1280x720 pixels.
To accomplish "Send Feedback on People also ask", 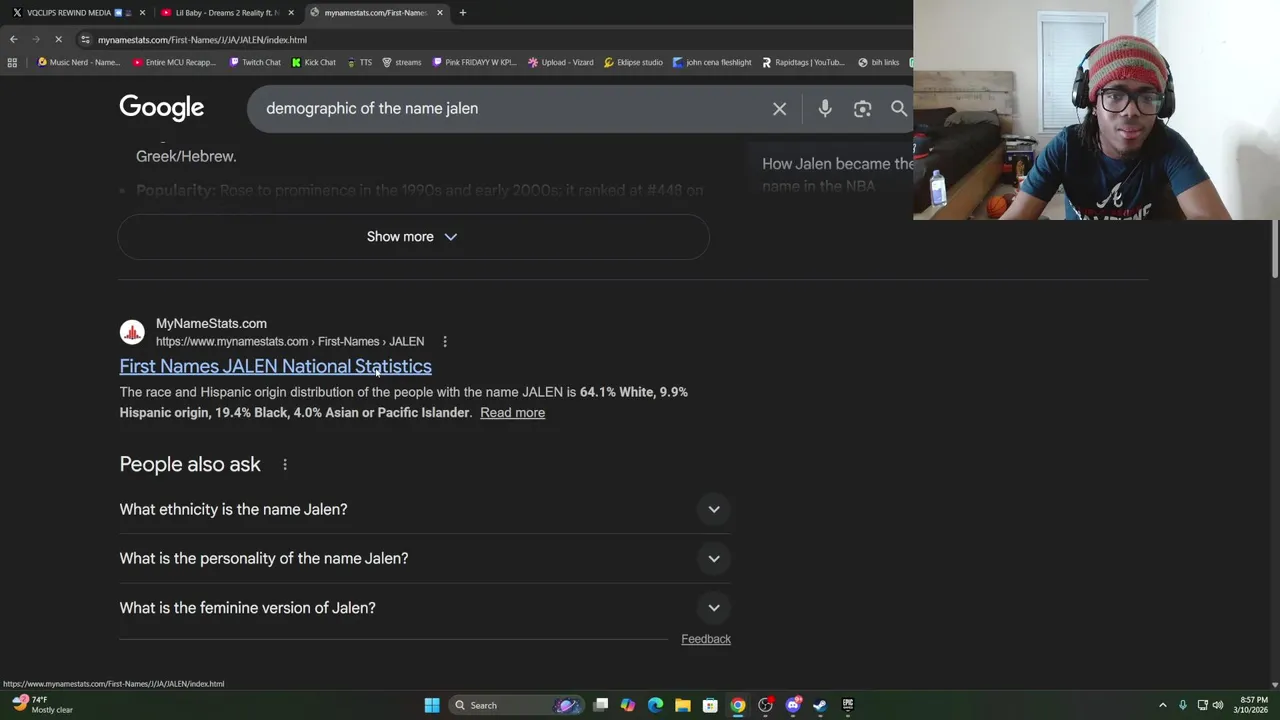I will (x=706, y=639).
